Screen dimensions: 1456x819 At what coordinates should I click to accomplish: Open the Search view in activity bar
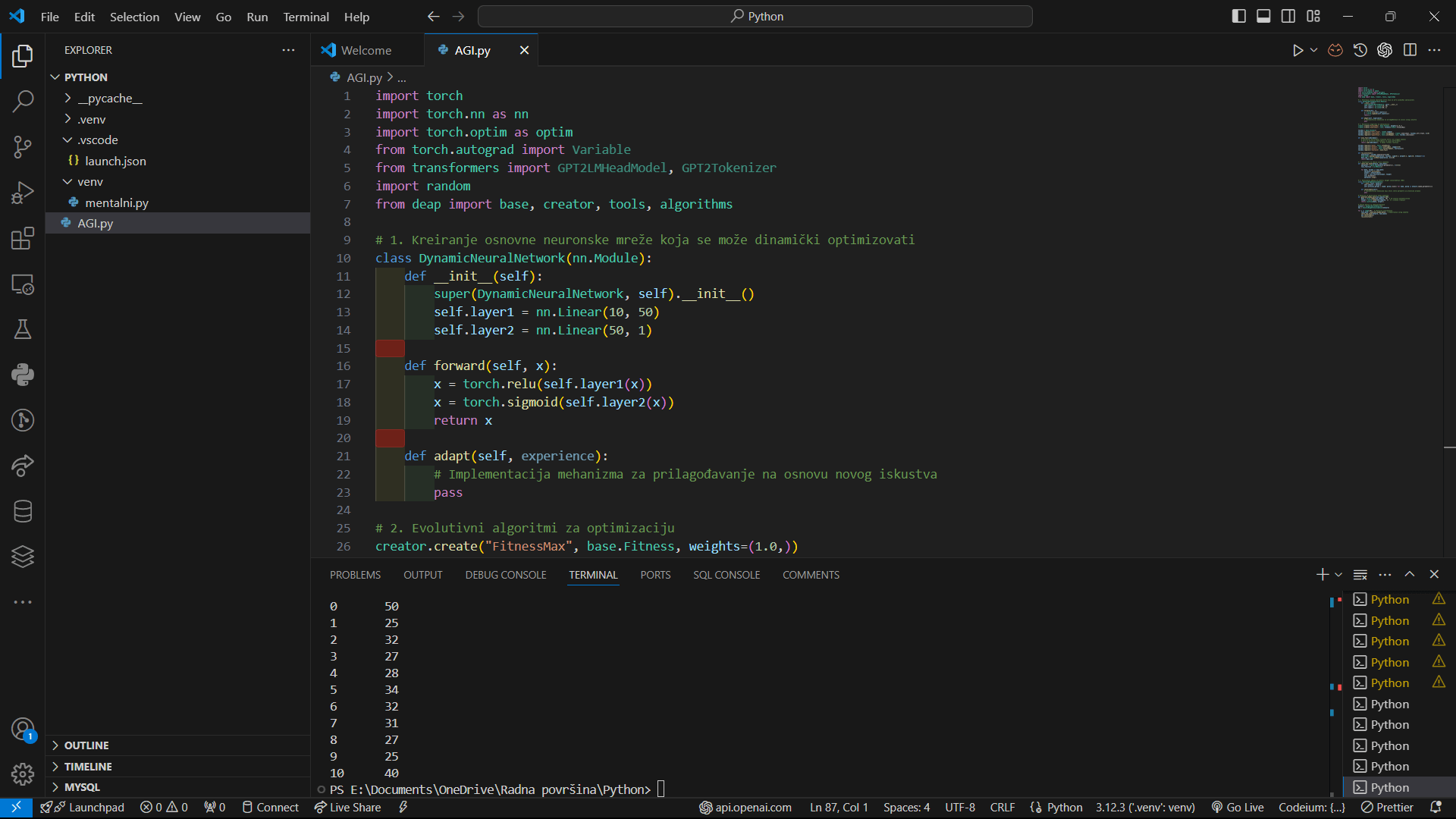[x=23, y=101]
